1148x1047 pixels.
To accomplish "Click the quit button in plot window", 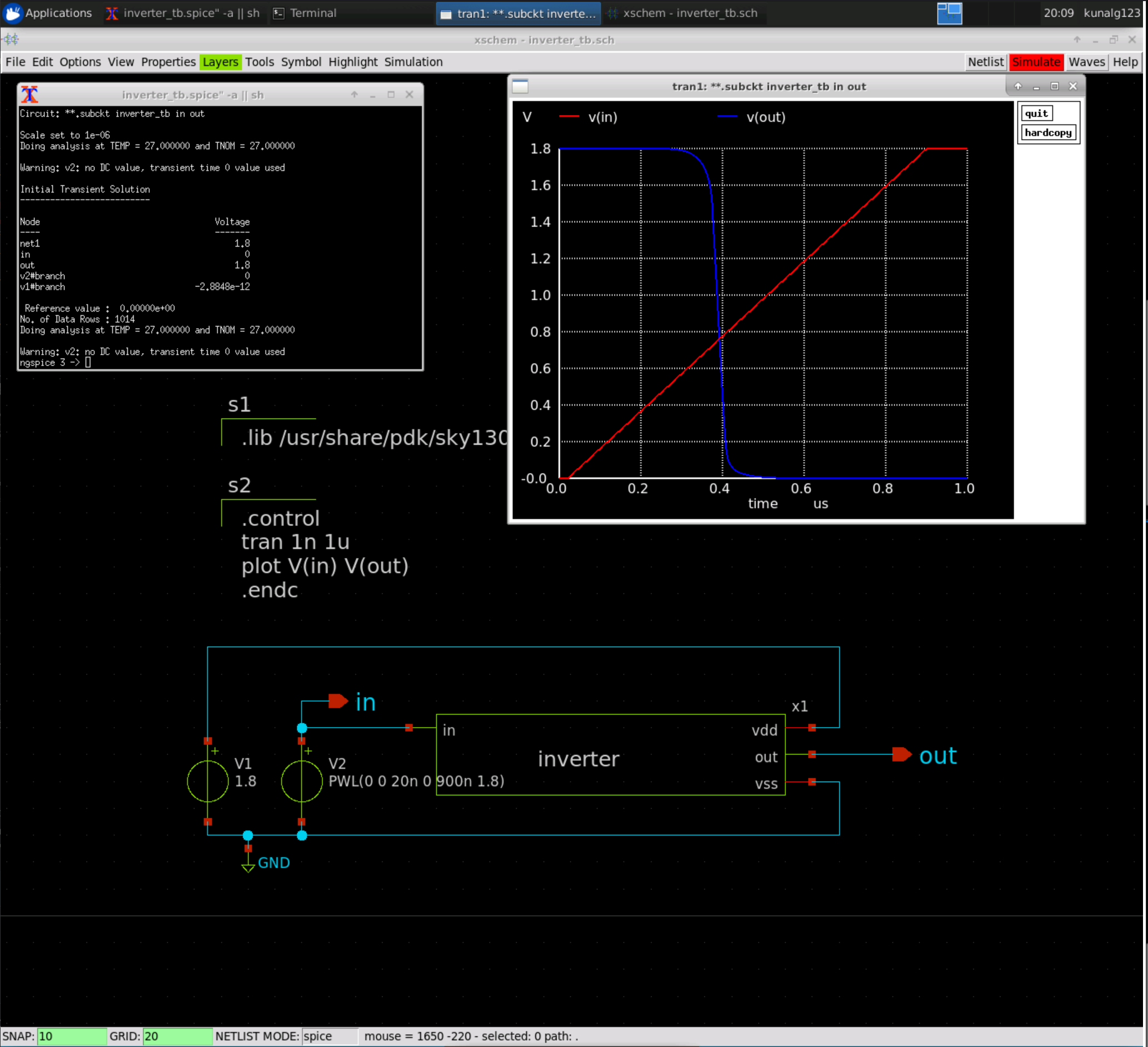I will 1036,113.
